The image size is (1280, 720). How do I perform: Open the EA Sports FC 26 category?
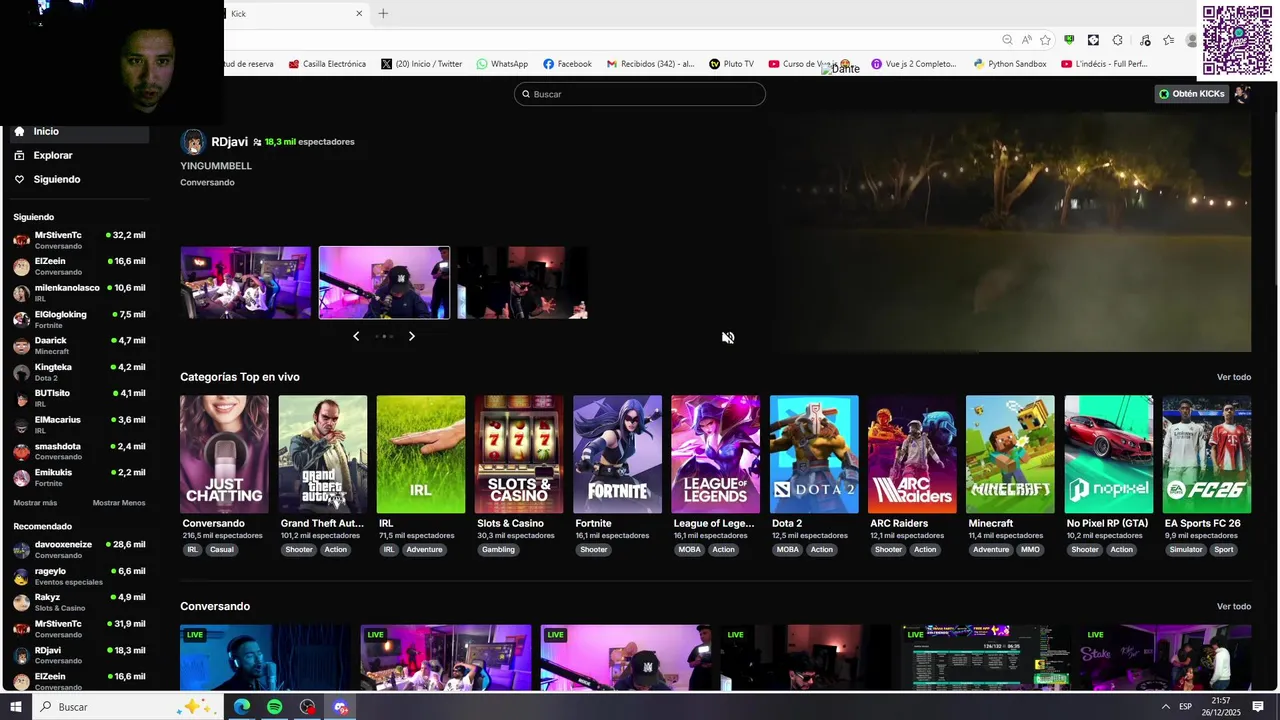pyautogui.click(x=1207, y=454)
